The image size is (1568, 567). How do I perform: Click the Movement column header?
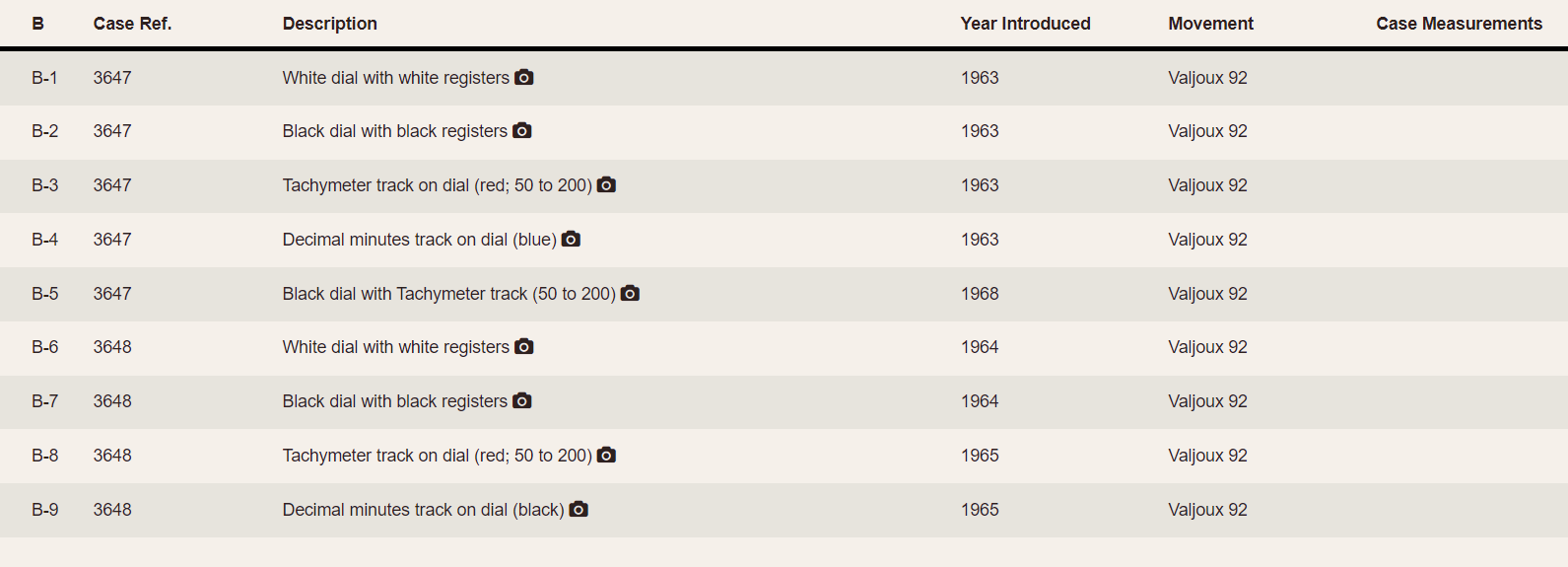[1210, 24]
